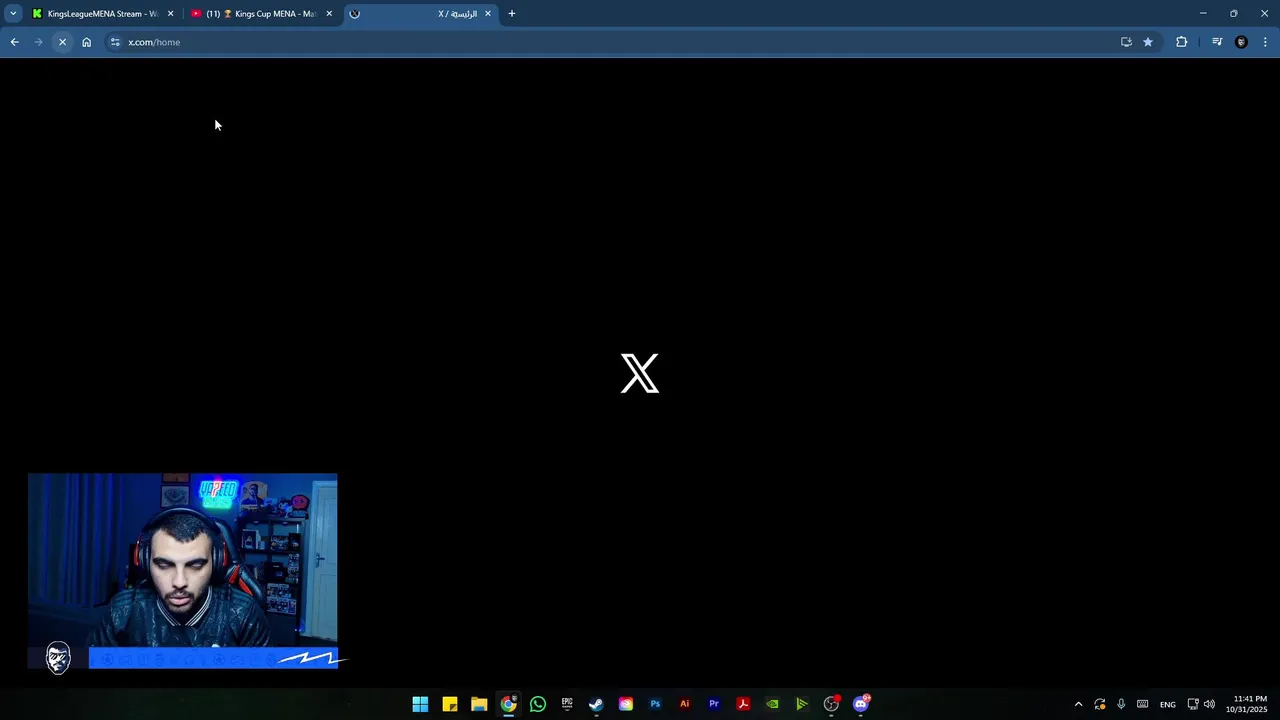
Task: Open the browser home page
Action: (x=86, y=42)
